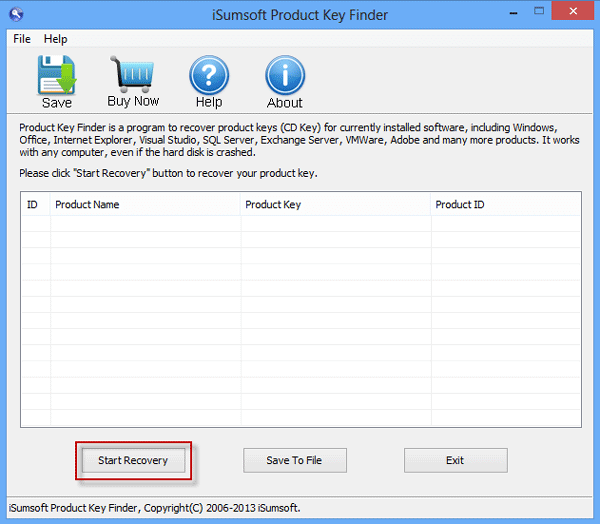The width and height of the screenshot is (600, 524).
Task: Open the File menu
Action: 22,39
